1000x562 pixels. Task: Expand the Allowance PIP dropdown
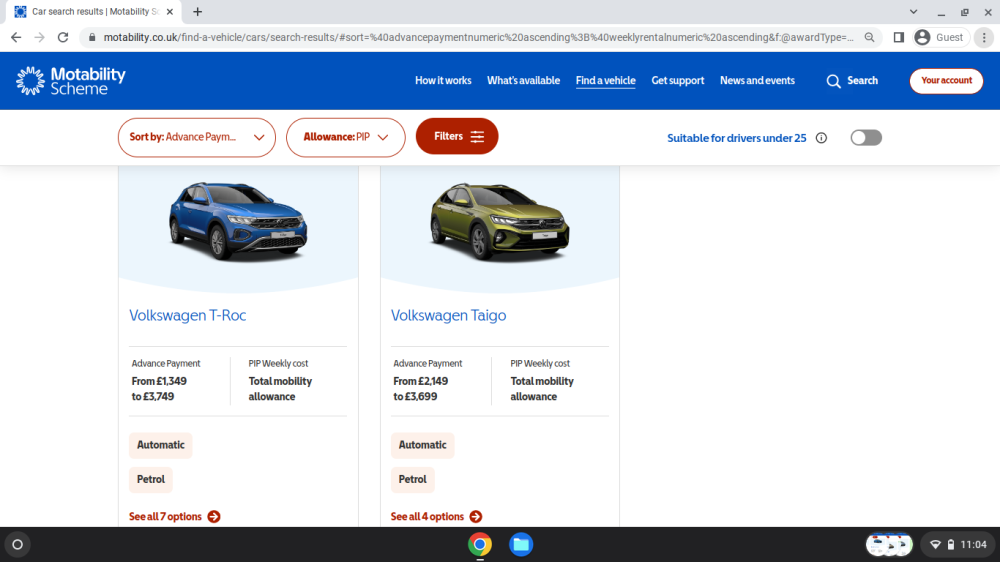346,137
